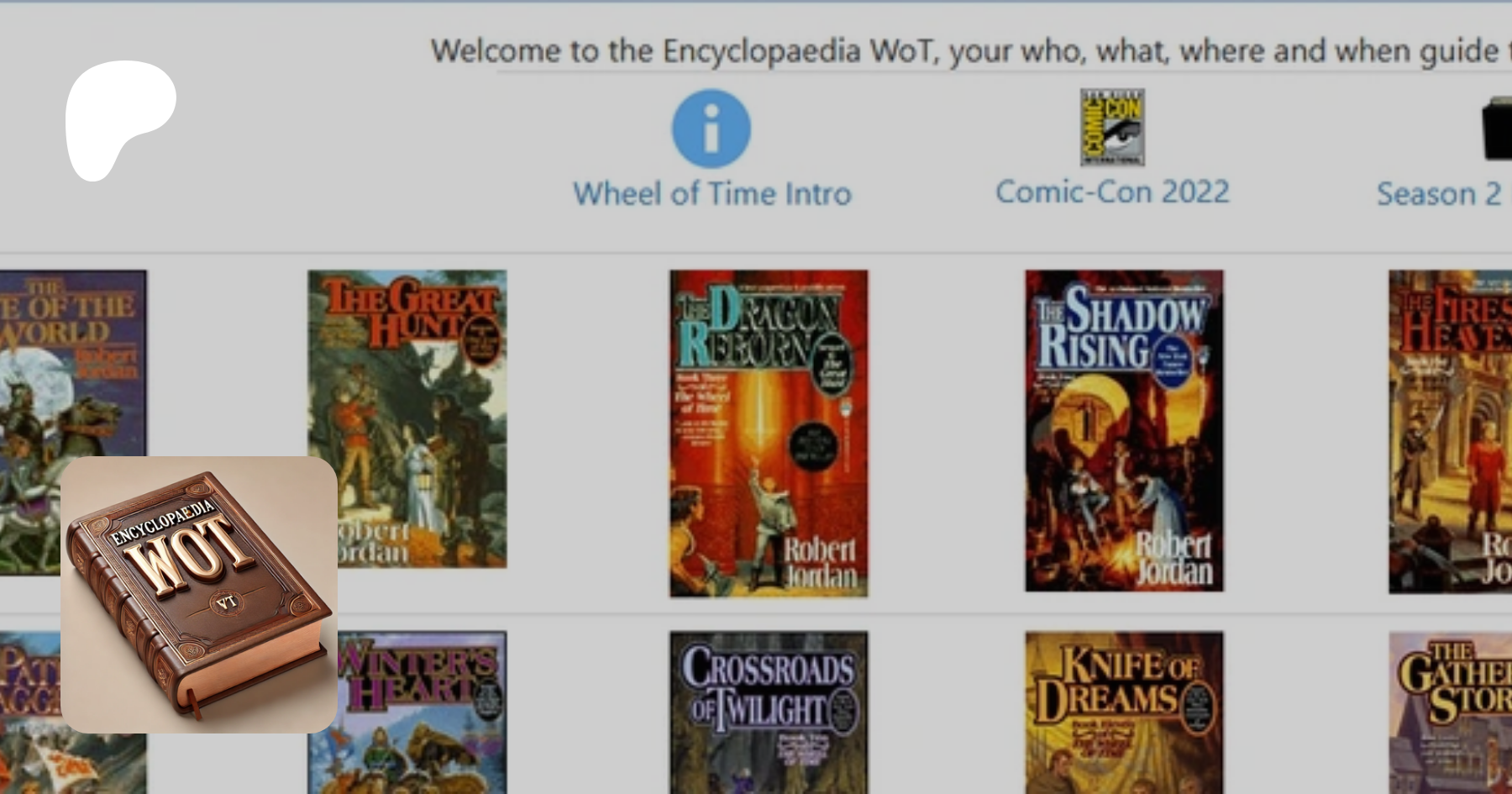
Task: Select The Dragon Reborn book cover
Action: [x=769, y=434]
